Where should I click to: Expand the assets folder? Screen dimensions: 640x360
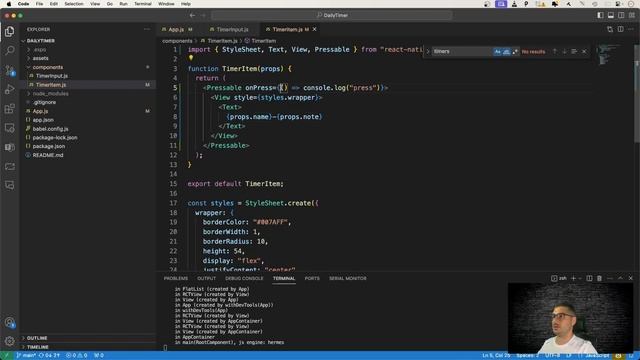click(88, 58)
